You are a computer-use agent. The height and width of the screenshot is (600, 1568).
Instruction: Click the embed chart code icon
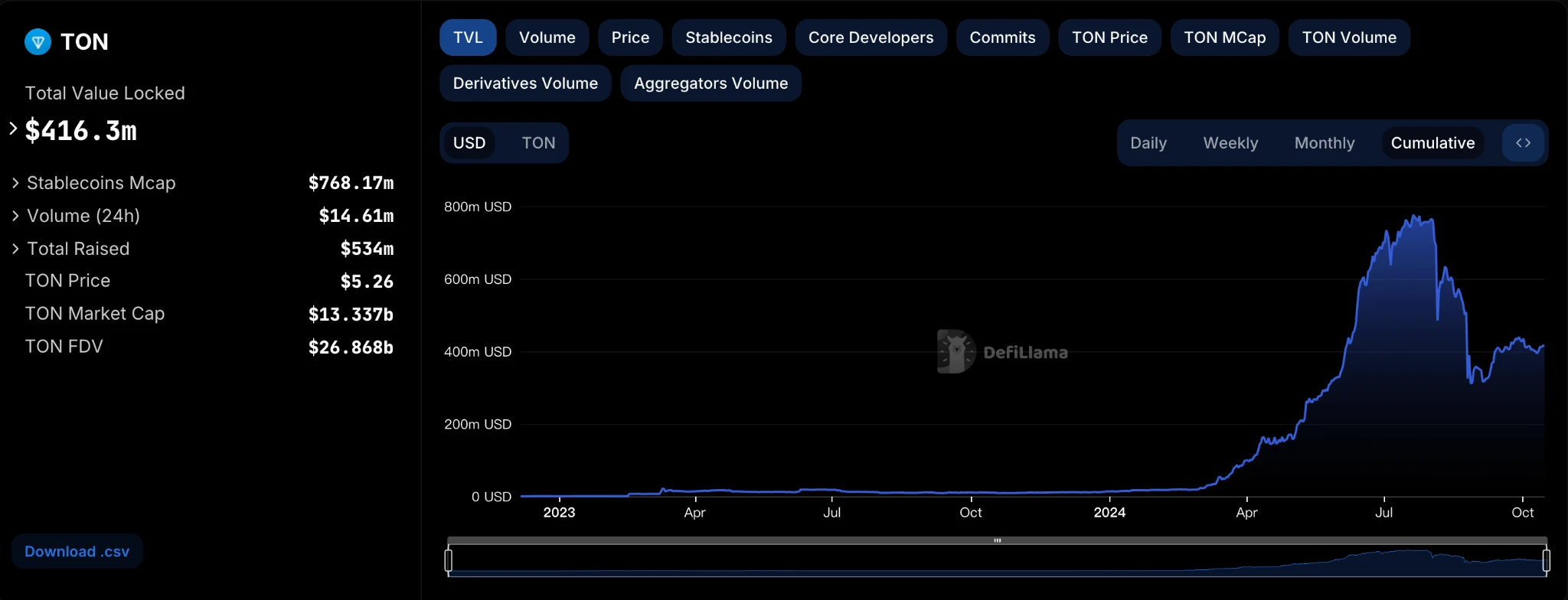pos(1523,143)
